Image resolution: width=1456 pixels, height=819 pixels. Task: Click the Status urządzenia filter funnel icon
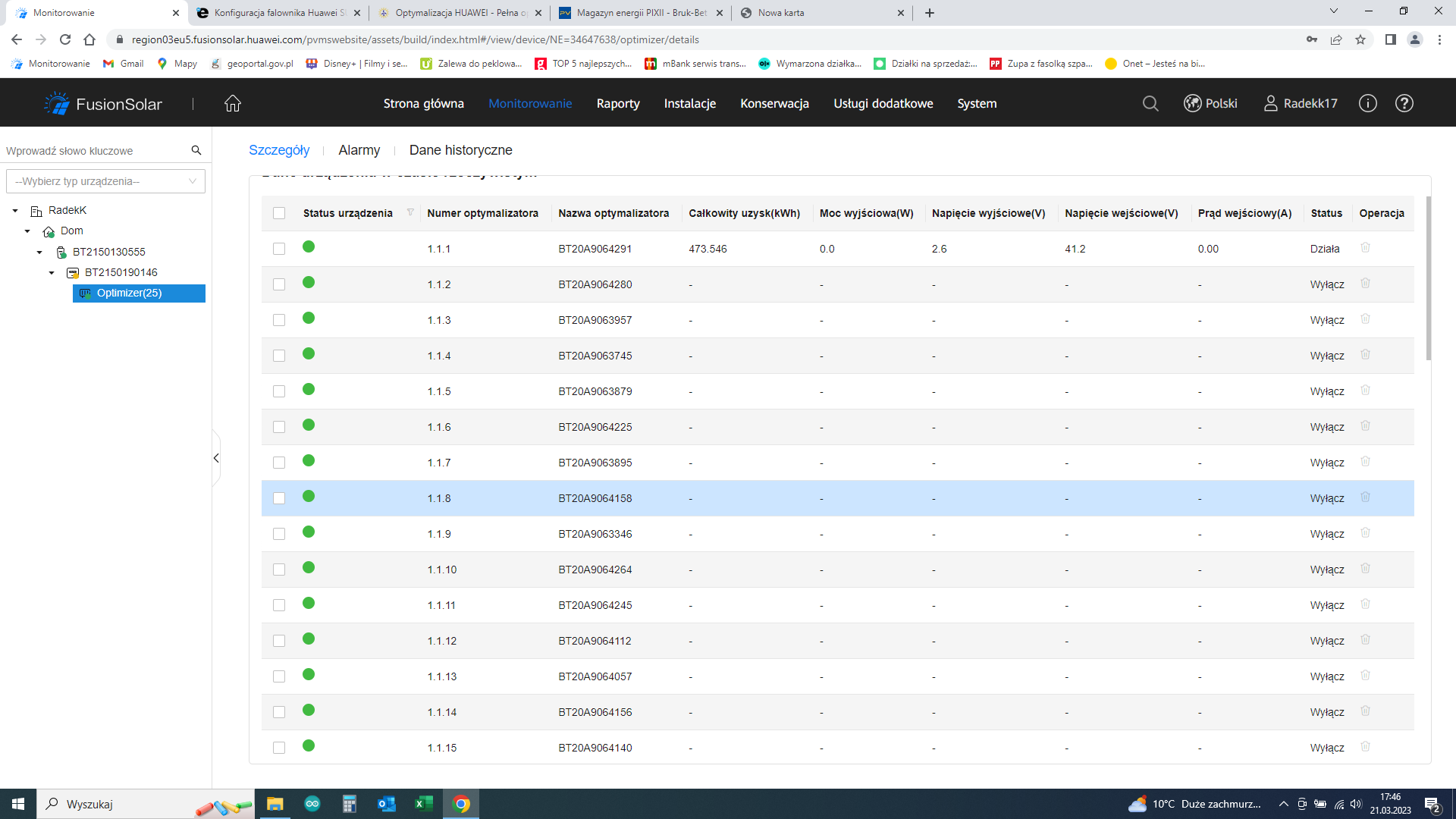point(410,212)
